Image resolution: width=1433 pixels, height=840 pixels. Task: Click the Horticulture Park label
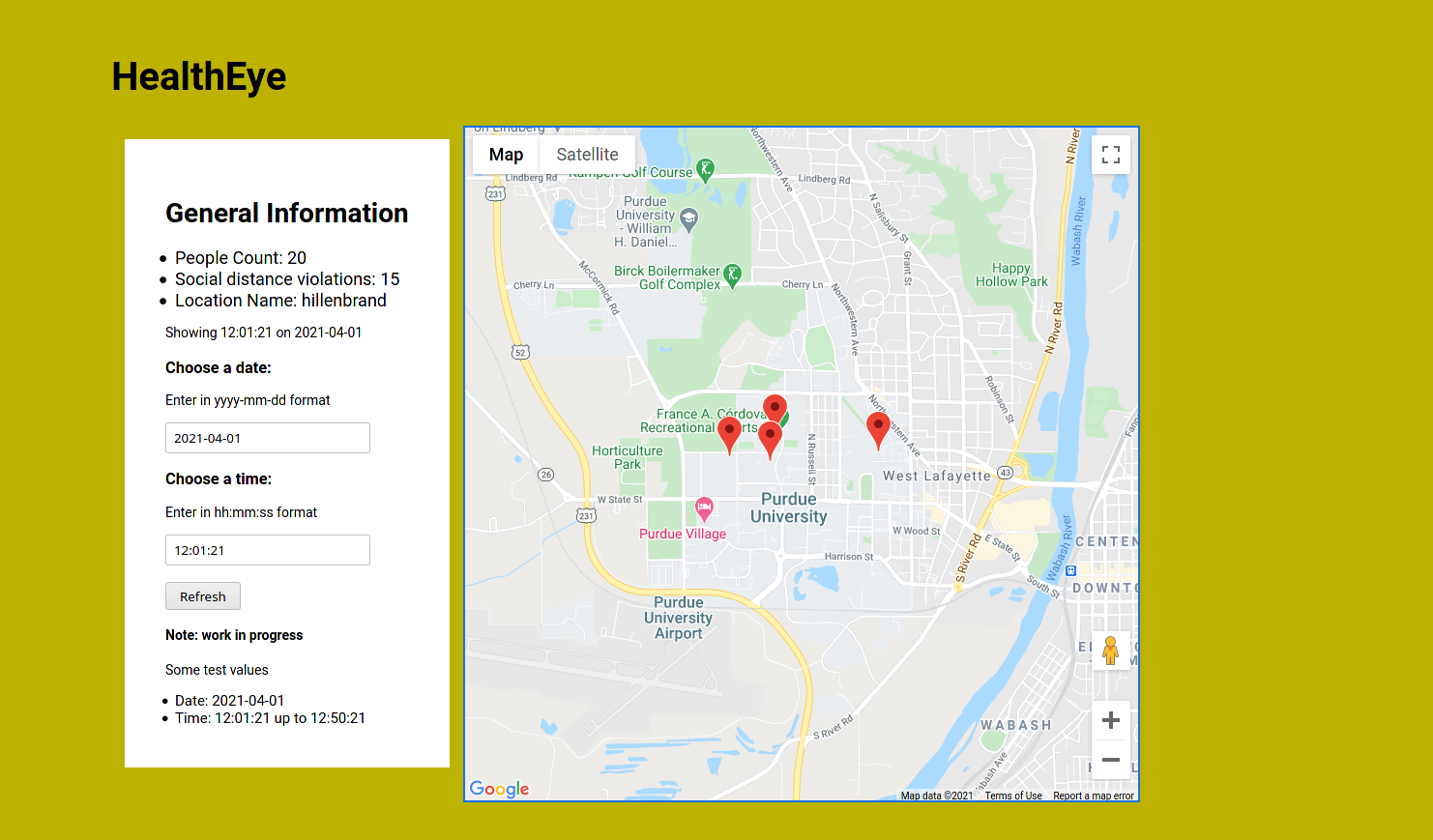pos(628,457)
